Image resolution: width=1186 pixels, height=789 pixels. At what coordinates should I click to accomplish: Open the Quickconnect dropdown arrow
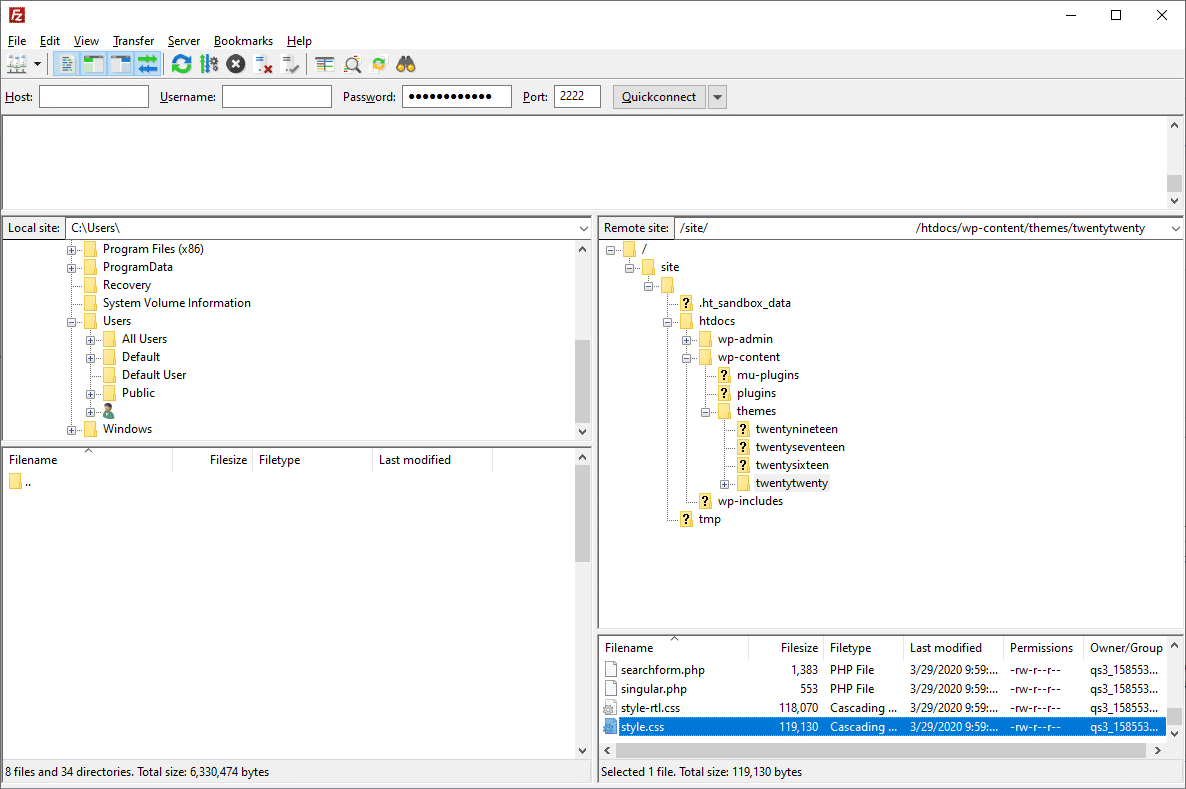[717, 96]
